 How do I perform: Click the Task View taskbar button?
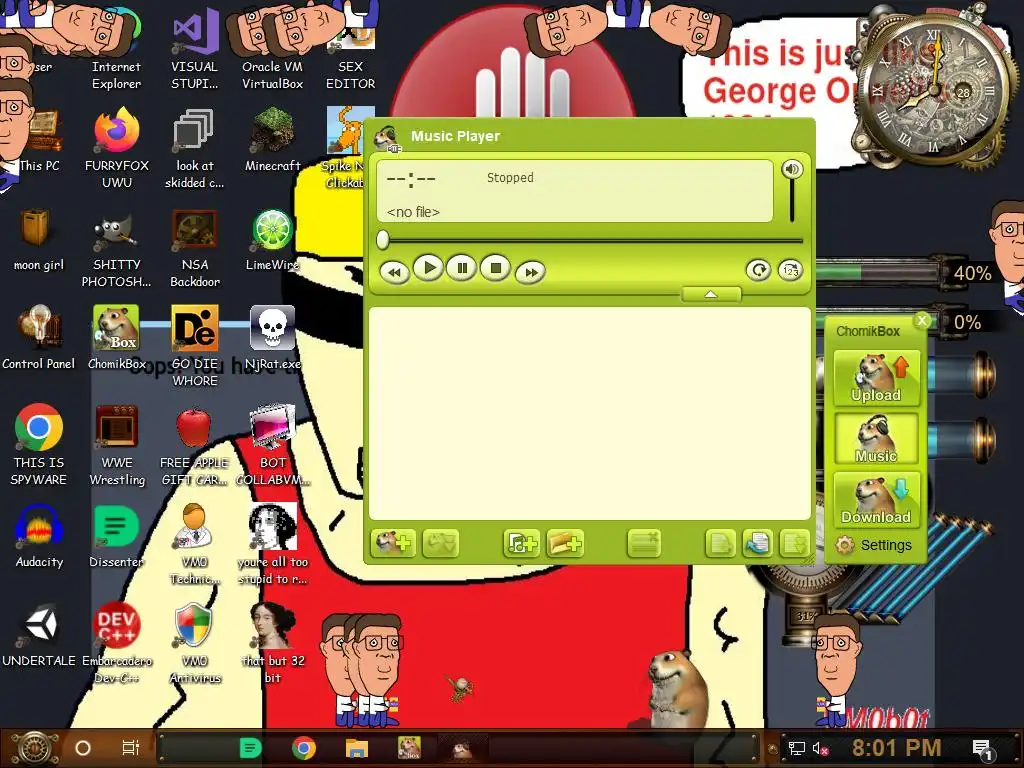coord(131,748)
